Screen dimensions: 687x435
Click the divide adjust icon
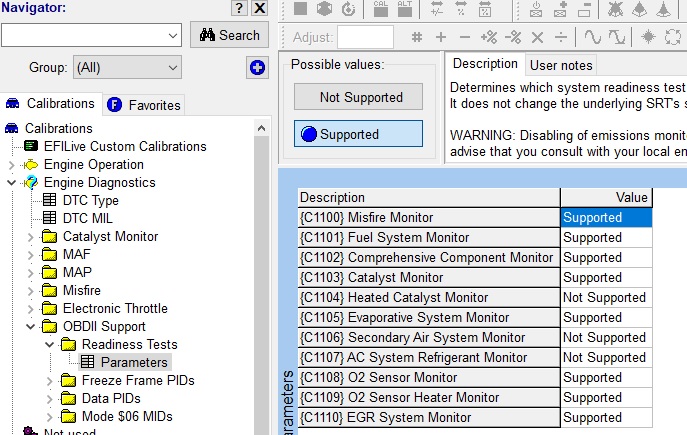(x=561, y=37)
